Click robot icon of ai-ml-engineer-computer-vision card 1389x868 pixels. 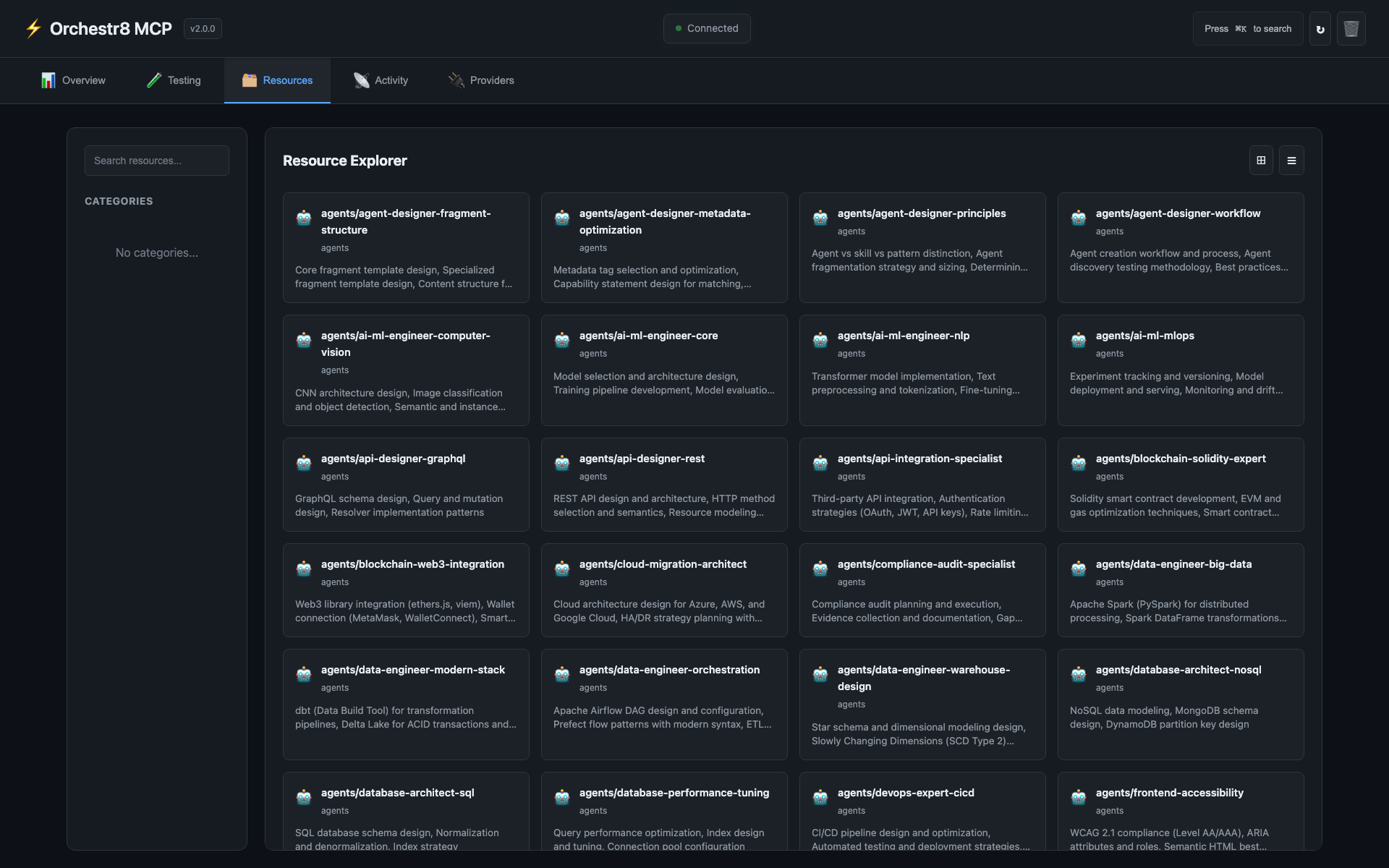pyautogui.click(x=304, y=340)
